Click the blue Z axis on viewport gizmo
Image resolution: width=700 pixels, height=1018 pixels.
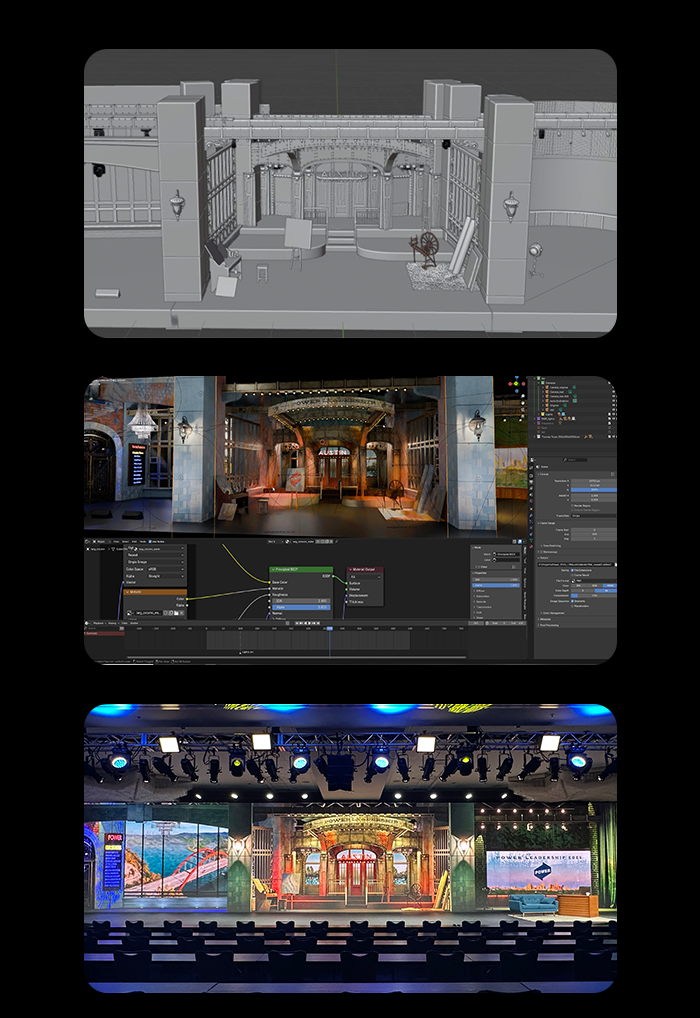click(x=517, y=377)
